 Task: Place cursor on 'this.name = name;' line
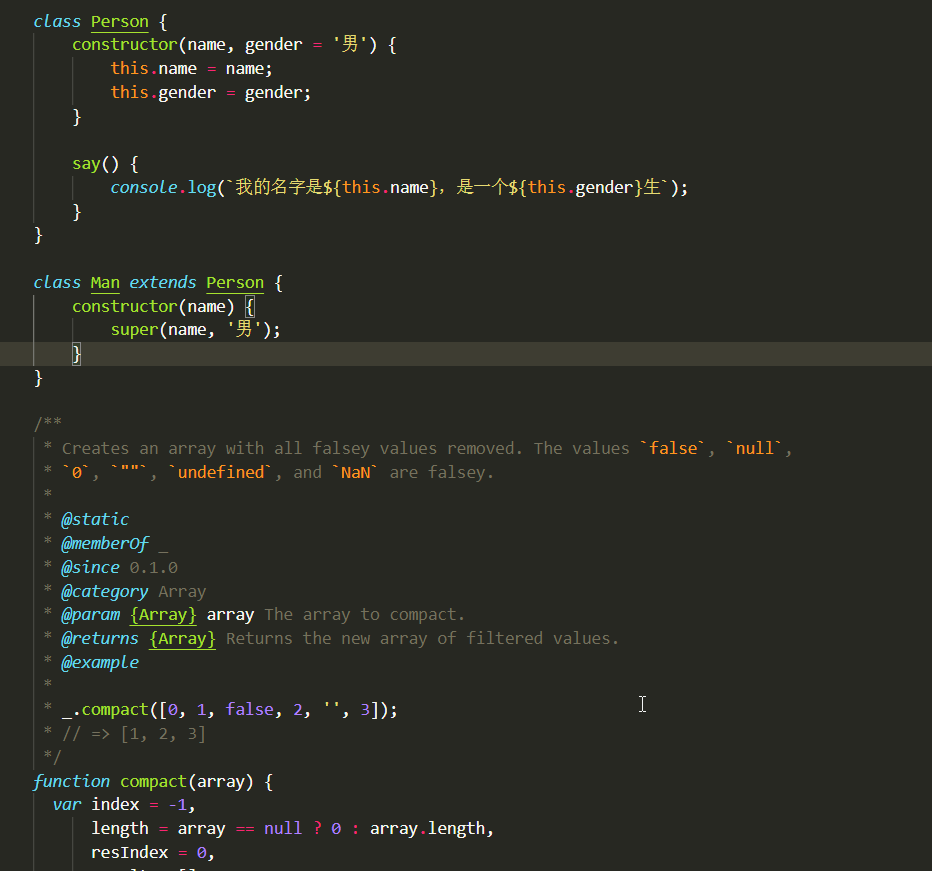pos(191,69)
